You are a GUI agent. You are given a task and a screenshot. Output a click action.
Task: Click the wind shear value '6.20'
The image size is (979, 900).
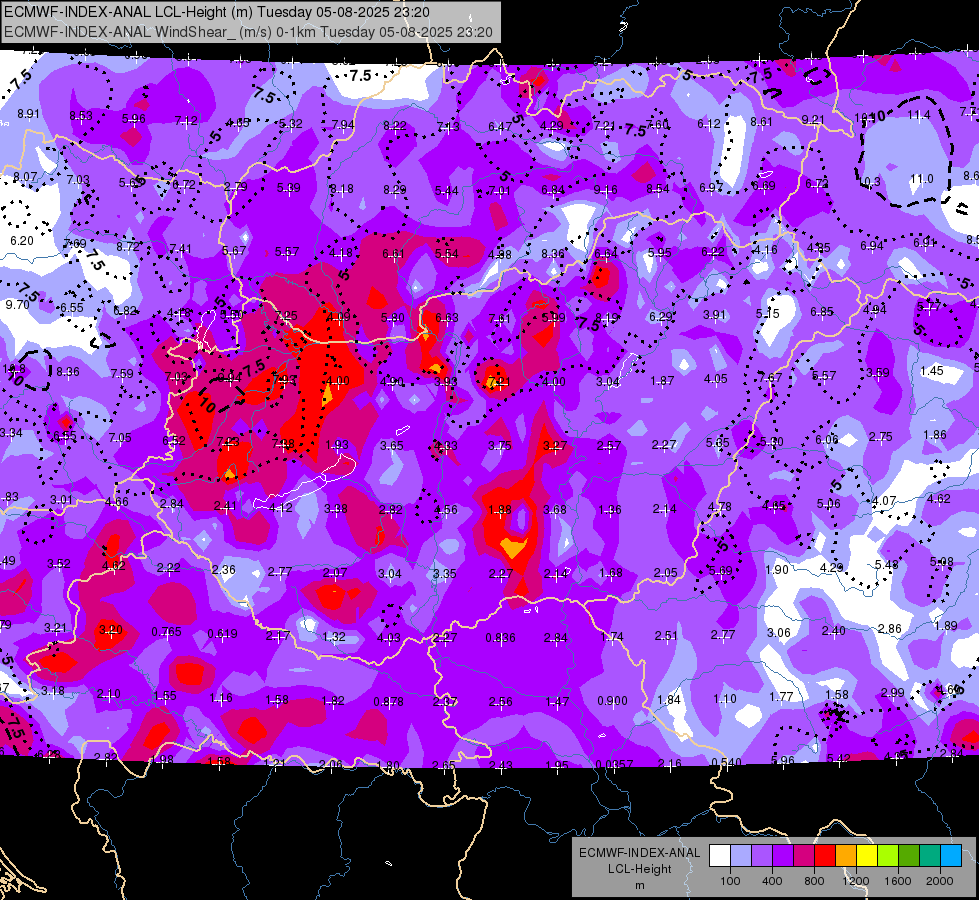(x=22, y=240)
